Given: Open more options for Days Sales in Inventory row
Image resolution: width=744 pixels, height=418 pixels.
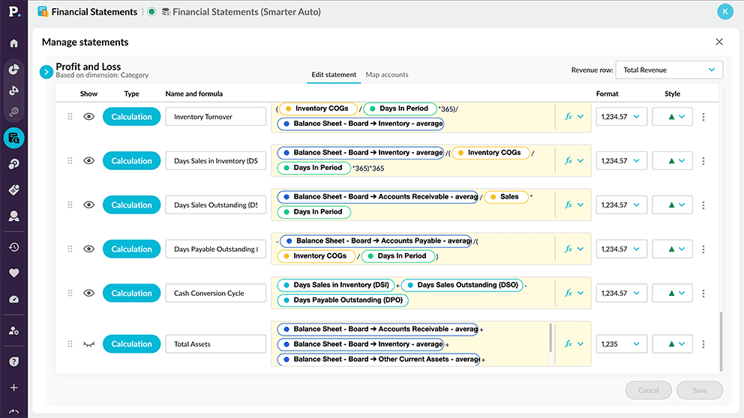Looking at the screenshot, I should 703,161.
